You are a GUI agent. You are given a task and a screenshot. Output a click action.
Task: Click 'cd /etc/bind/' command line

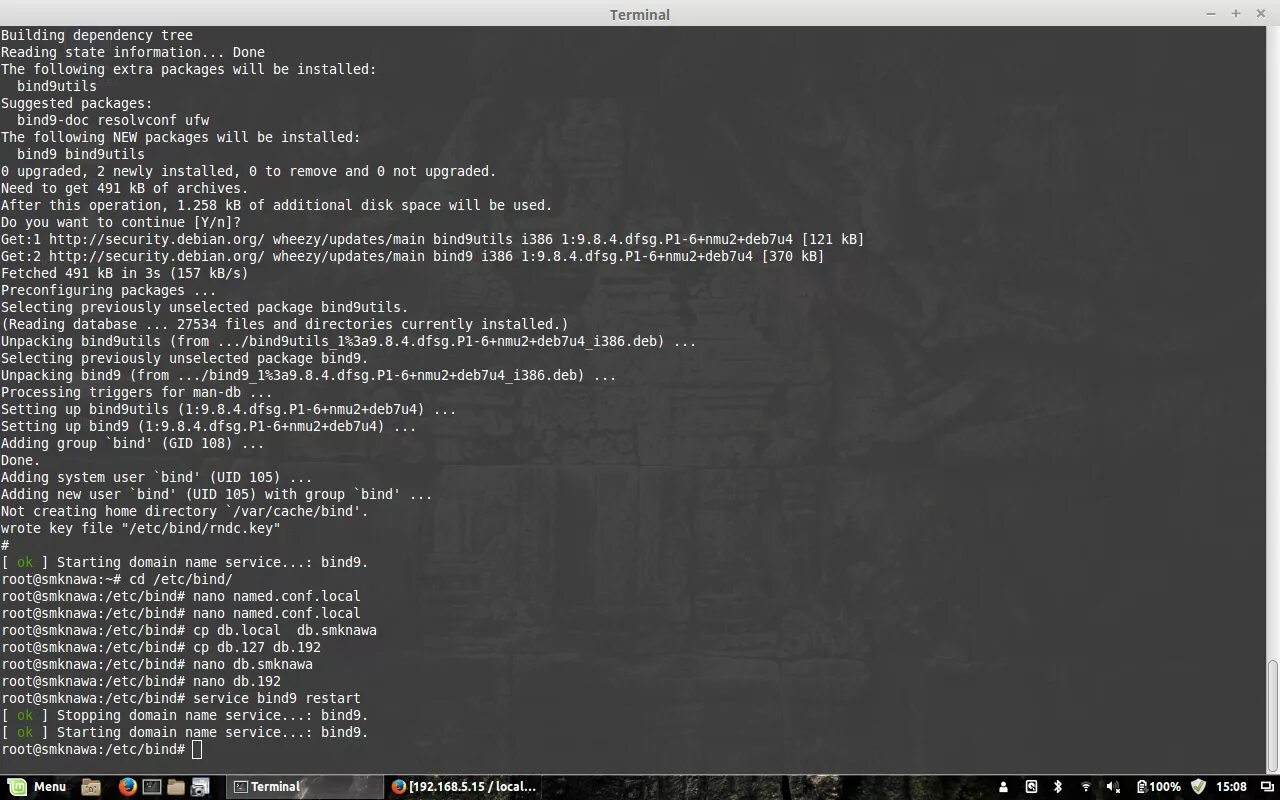pyautogui.click(x=117, y=579)
